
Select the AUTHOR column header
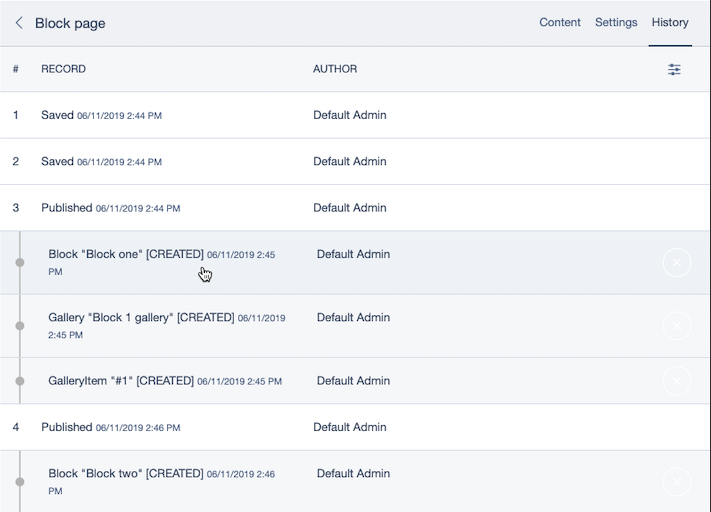click(335, 69)
